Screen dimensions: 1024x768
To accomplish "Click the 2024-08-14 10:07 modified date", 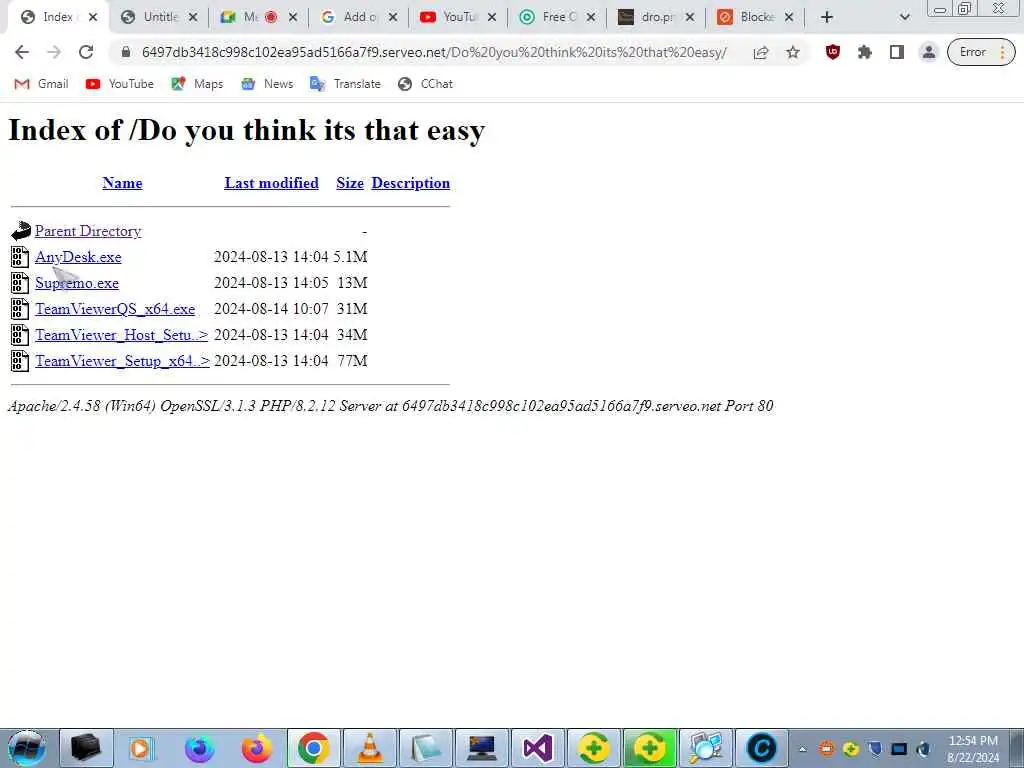I will click(x=271, y=309).
